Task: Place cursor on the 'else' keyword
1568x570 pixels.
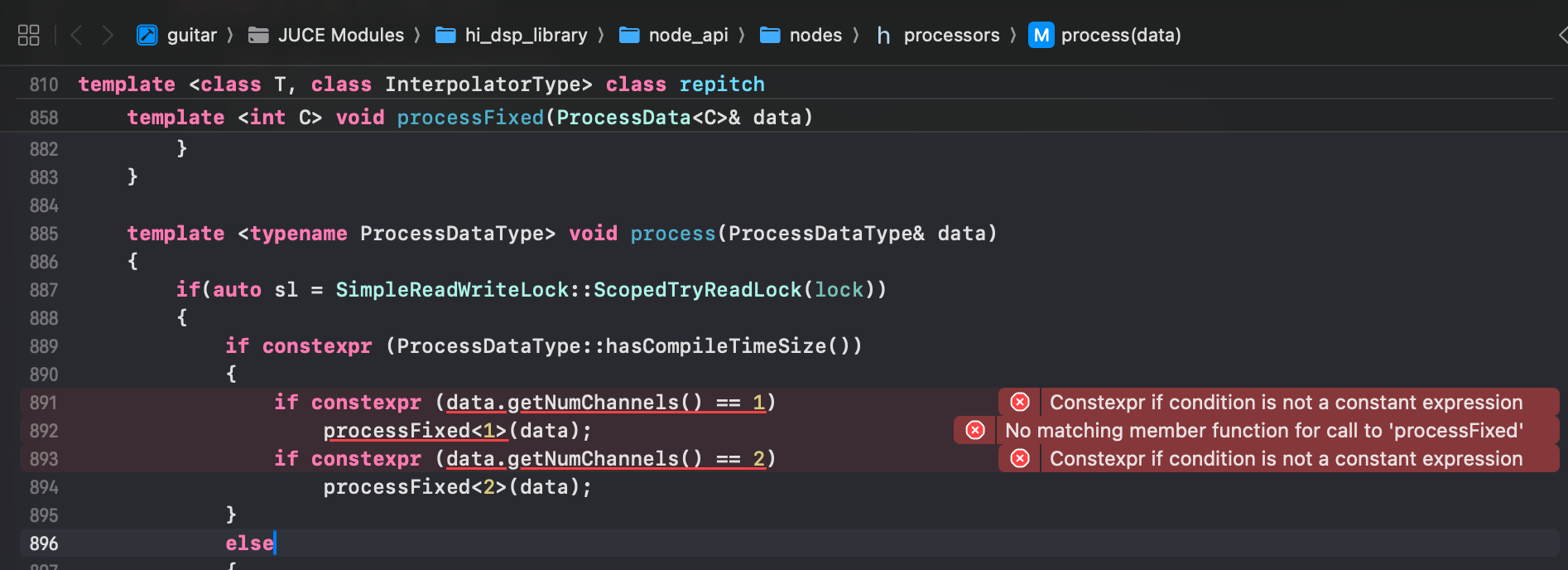Action: [x=249, y=543]
